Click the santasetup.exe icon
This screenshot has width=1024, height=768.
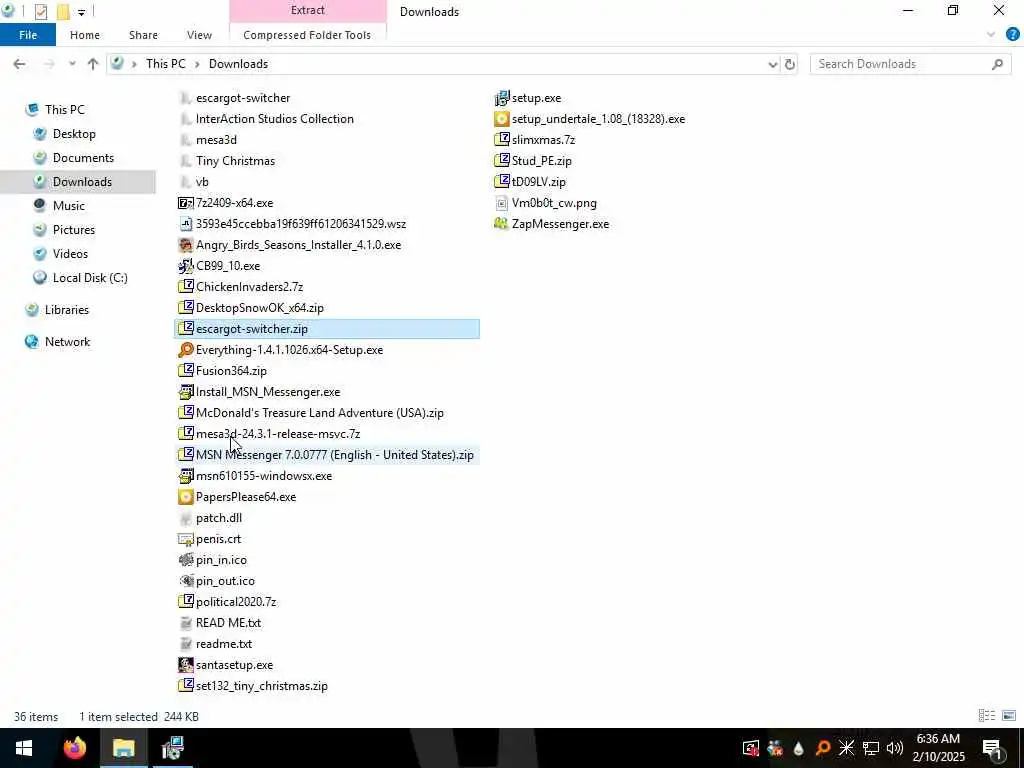pyautogui.click(x=185, y=665)
